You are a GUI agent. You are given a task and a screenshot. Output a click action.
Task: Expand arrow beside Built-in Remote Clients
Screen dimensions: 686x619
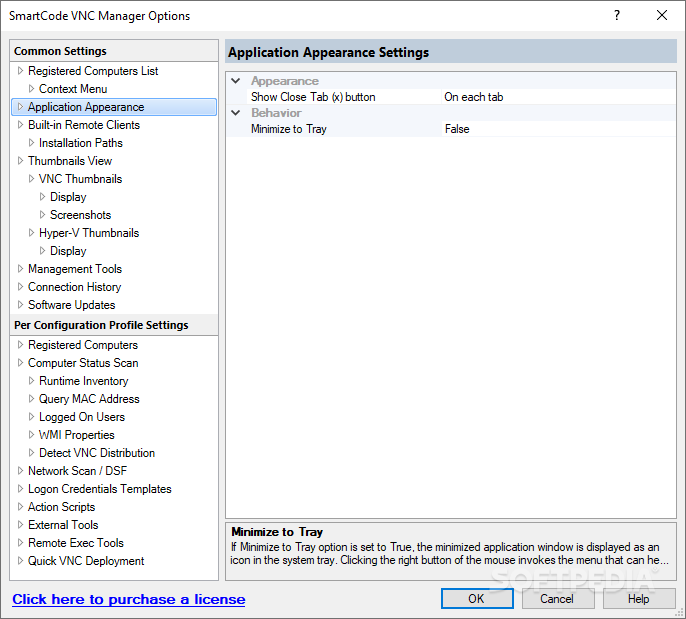pyautogui.click(x=20, y=125)
